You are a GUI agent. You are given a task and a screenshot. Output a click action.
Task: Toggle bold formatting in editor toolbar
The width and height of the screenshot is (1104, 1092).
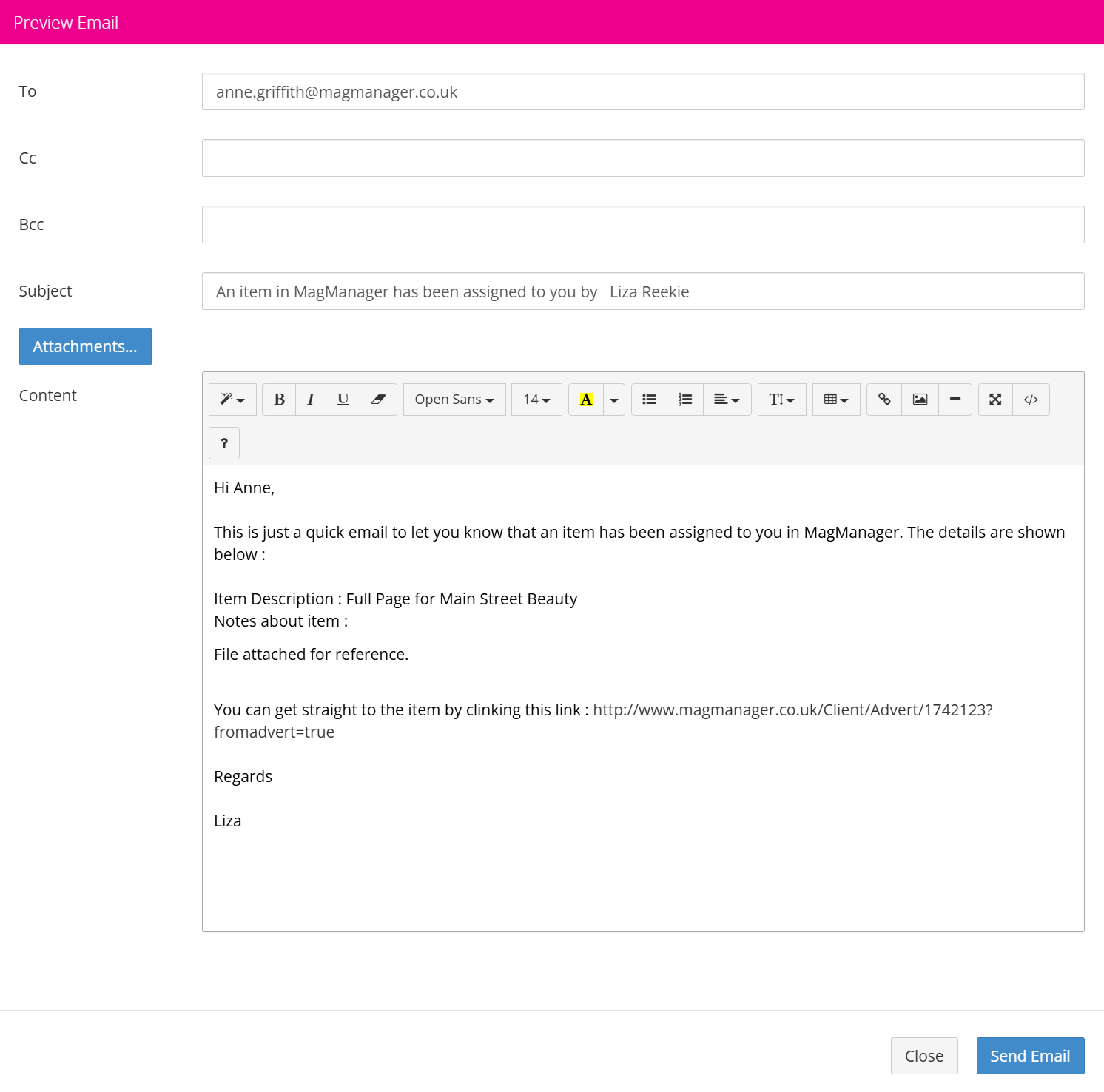pyautogui.click(x=279, y=400)
